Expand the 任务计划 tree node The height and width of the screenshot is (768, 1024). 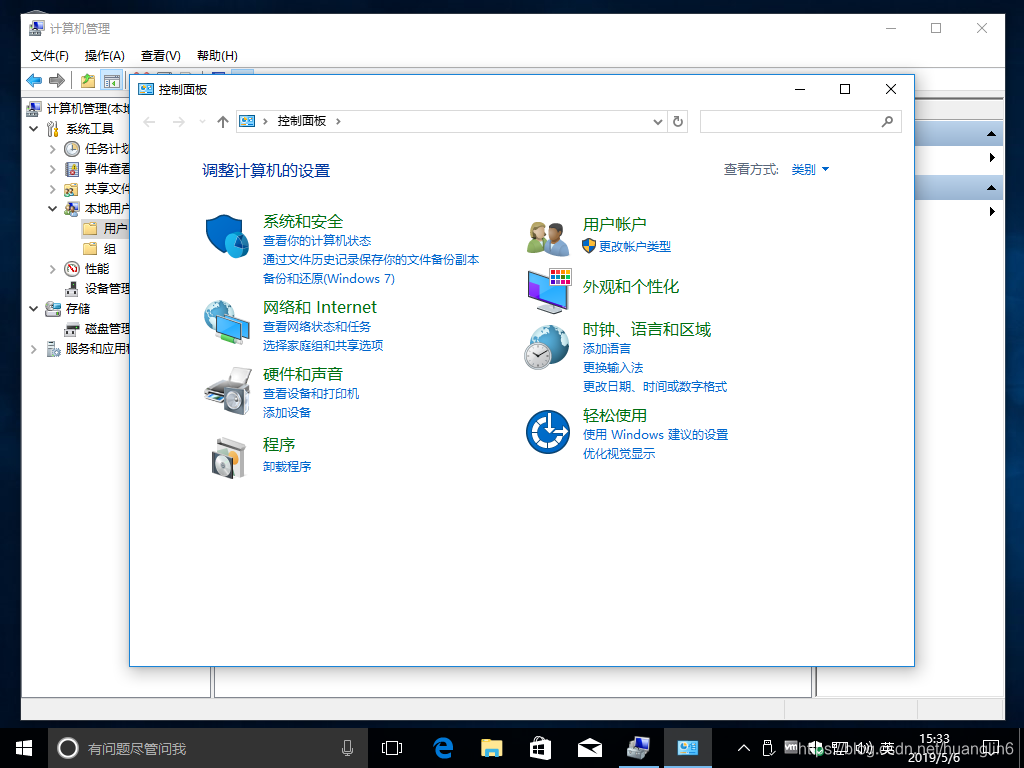click(52, 149)
